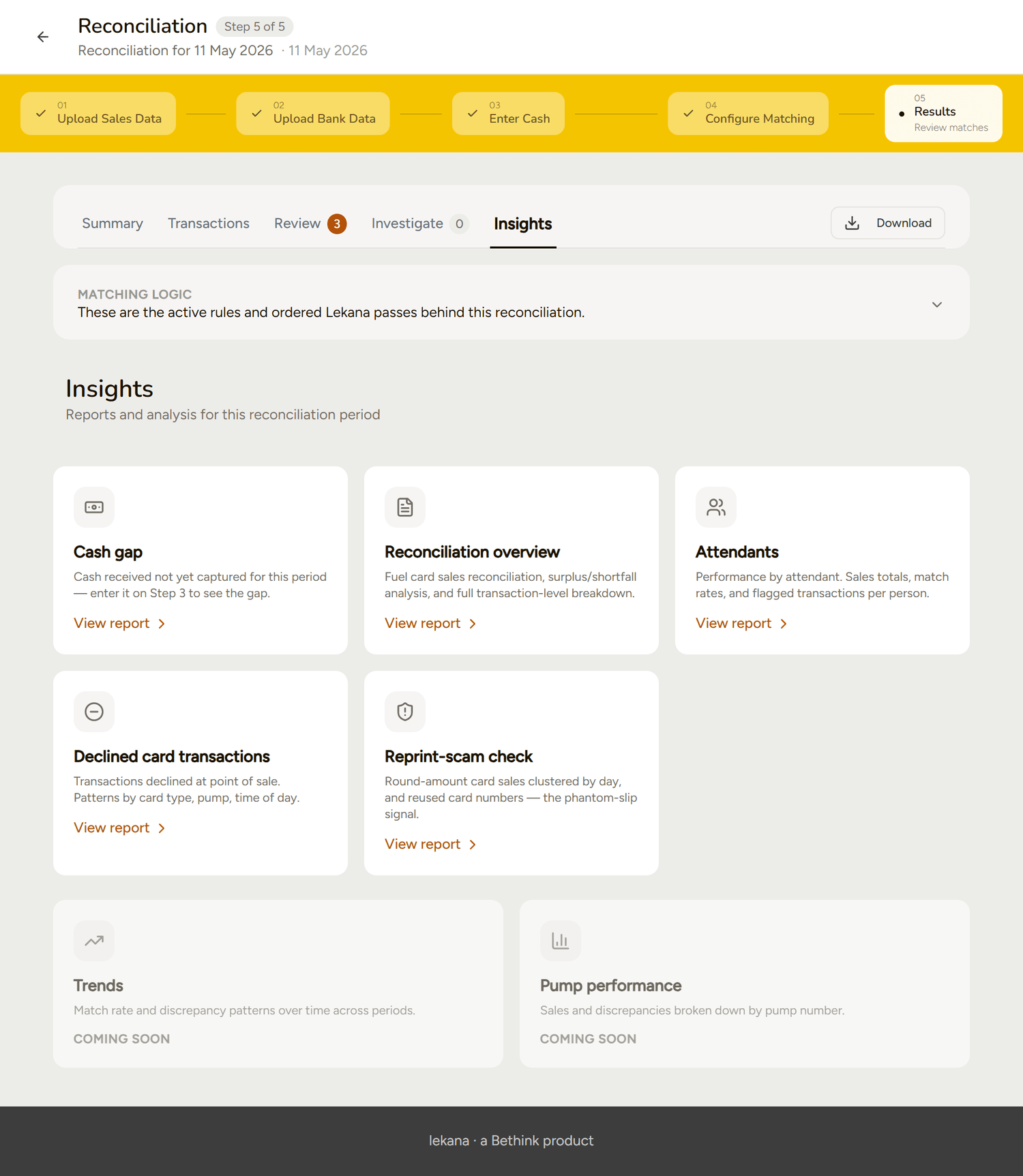The height and width of the screenshot is (1176, 1023).
Task: Click the Declined card transactions minus-circle icon
Action: pyautogui.click(x=94, y=712)
